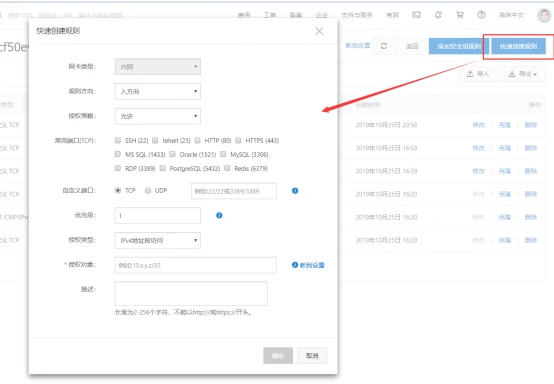This screenshot has width=554, height=384.
Task: Check the HTTPS (443) port checkbox
Action: 238,140
